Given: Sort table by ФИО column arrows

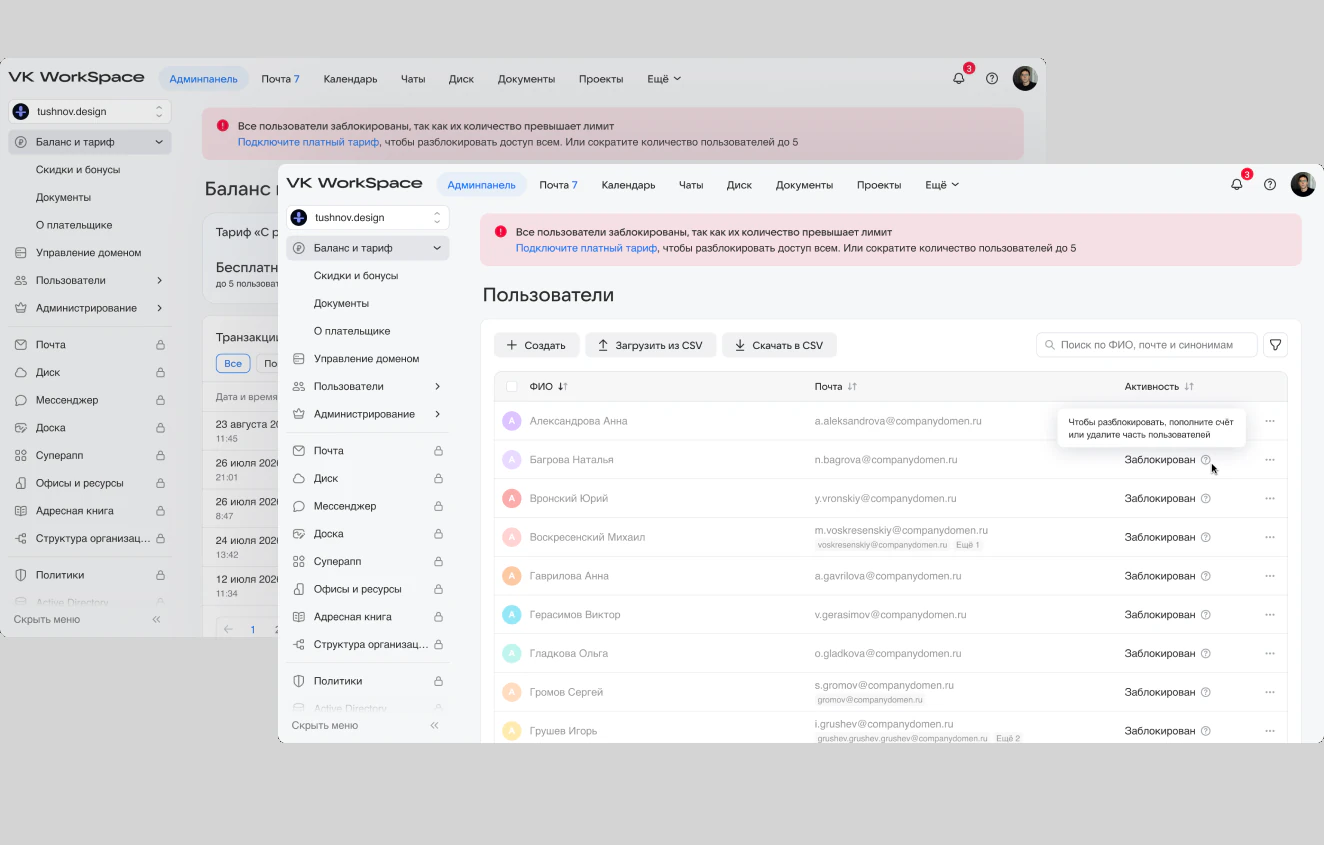Looking at the screenshot, I should tap(562, 386).
